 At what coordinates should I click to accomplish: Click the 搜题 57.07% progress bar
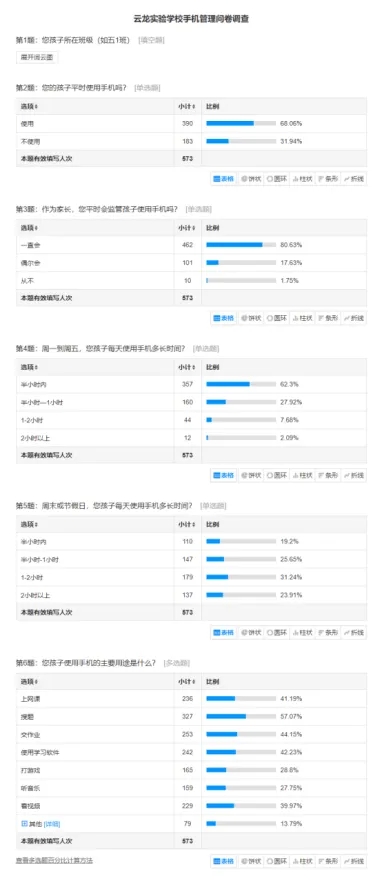click(241, 717)
